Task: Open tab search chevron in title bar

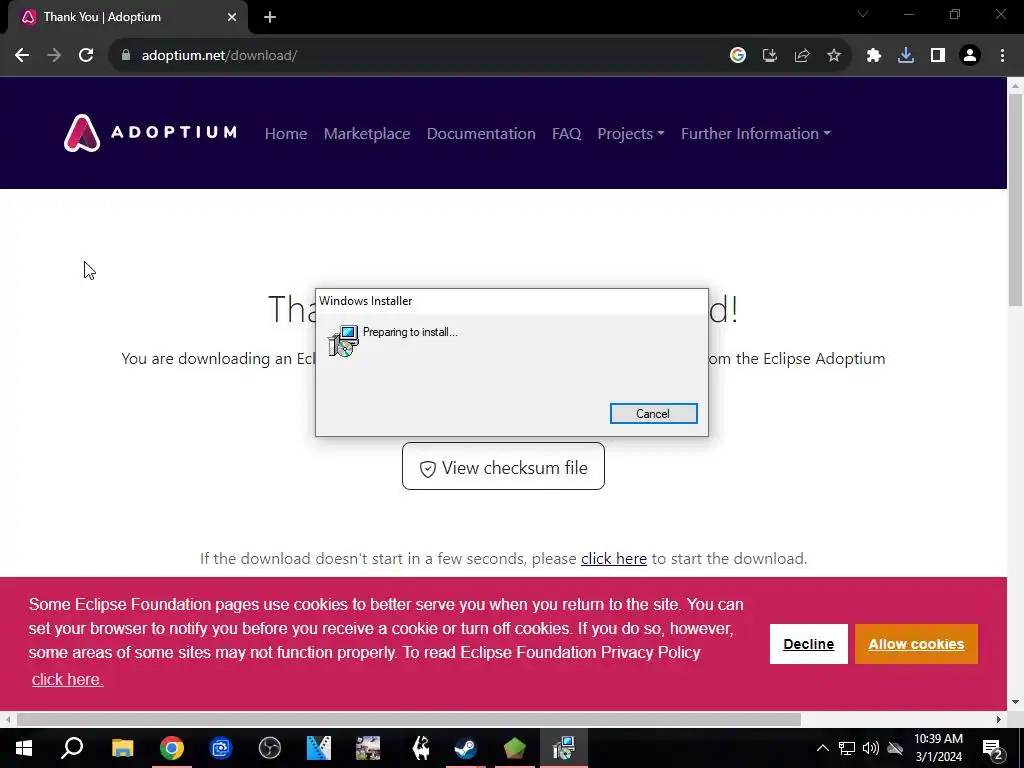Action: [863, 14]
